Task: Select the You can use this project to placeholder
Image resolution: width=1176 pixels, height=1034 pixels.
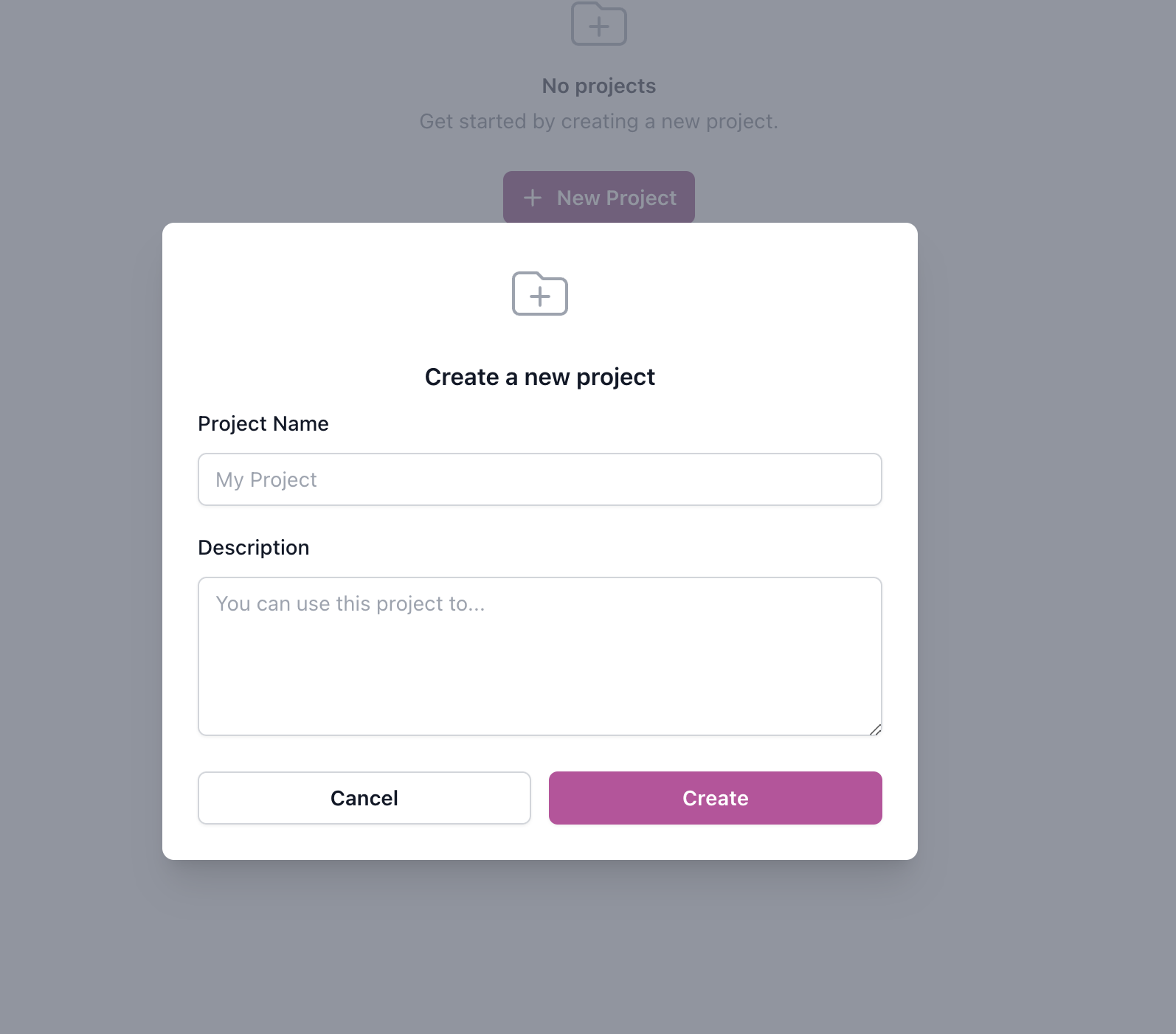Action: pos(350,603)
